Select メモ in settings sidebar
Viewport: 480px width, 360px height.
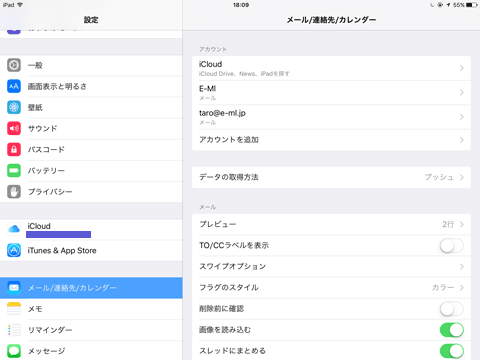tap(91, 309)
